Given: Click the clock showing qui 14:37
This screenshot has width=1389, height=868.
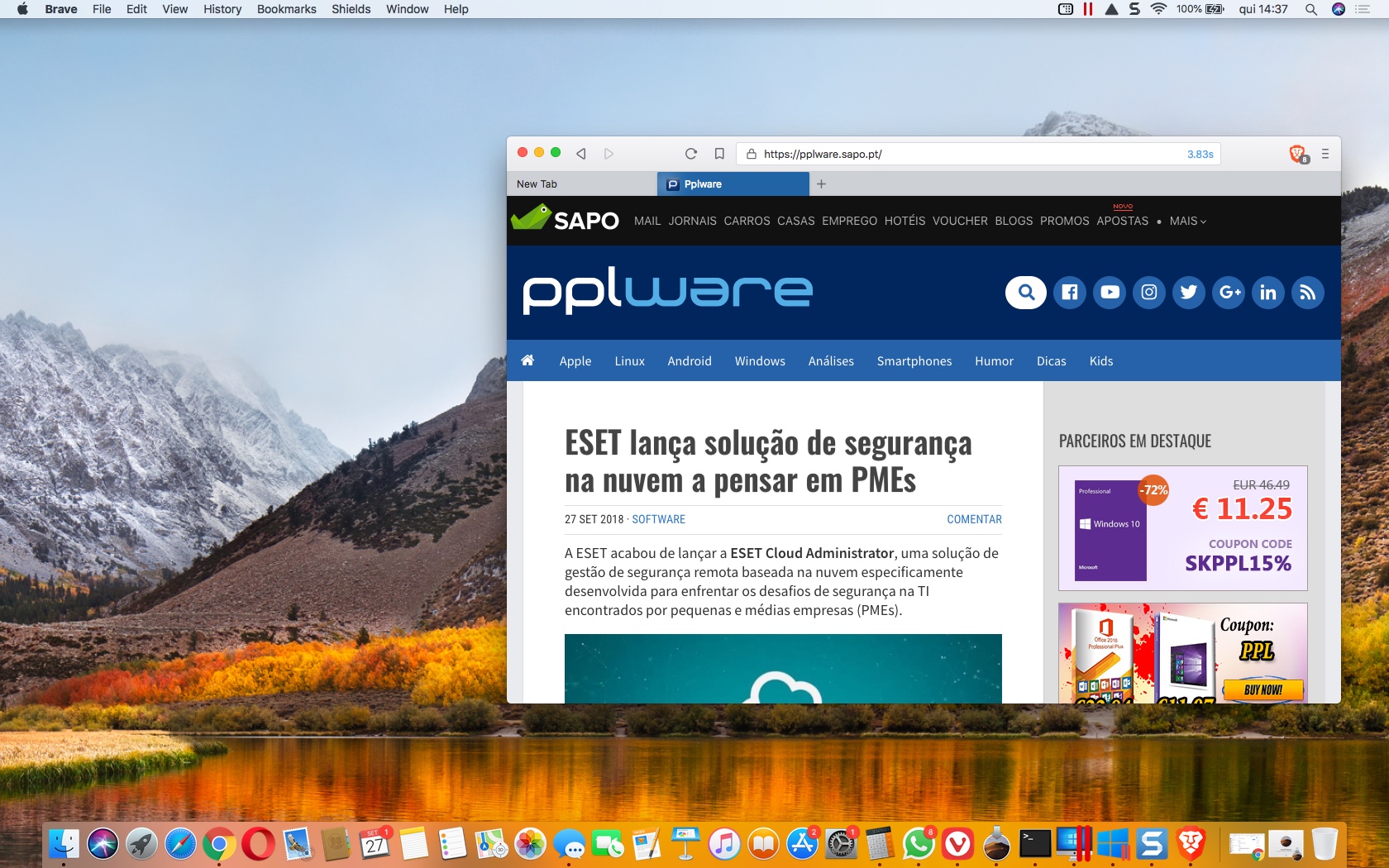Looking at the screenshot, I should (x=1263, y=9).
